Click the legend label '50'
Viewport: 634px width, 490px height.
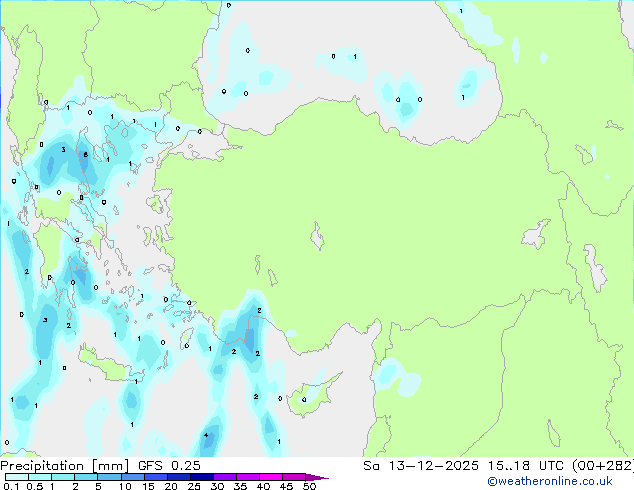click(309, 486)
